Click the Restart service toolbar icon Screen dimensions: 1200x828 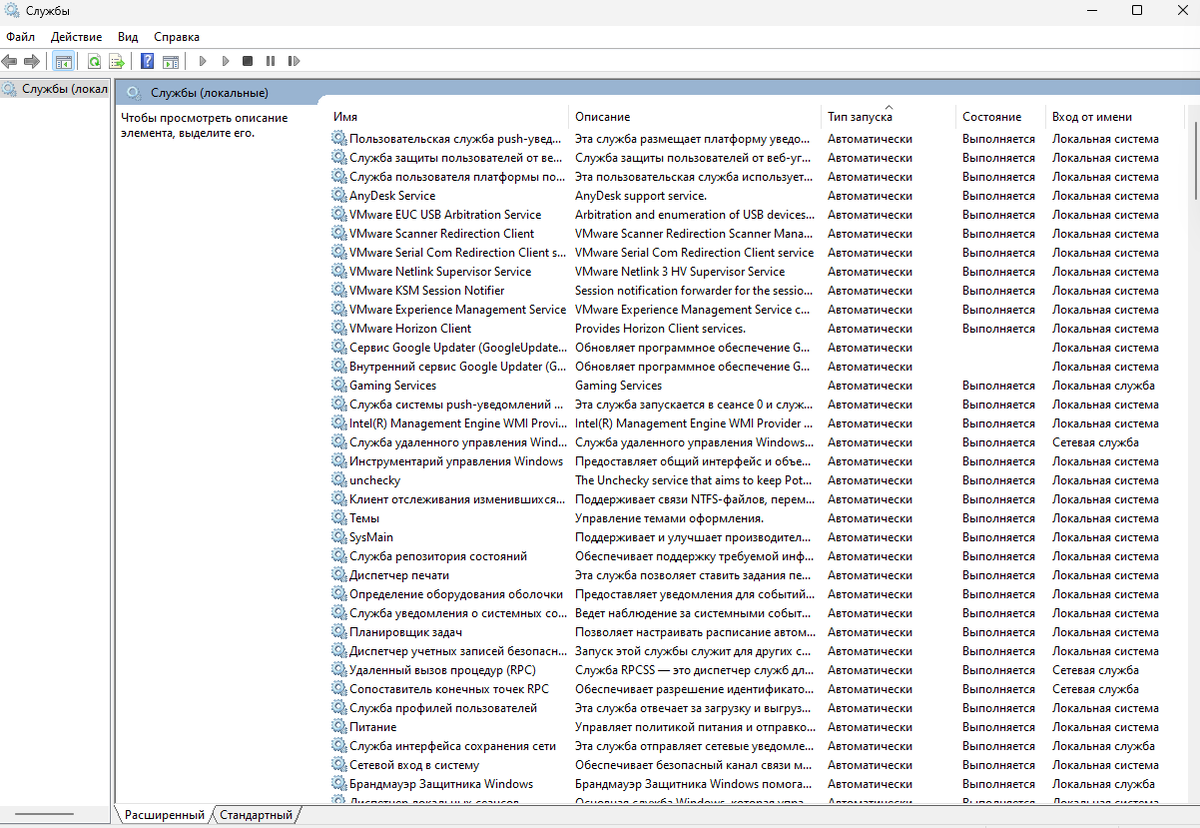click(293, 61)
